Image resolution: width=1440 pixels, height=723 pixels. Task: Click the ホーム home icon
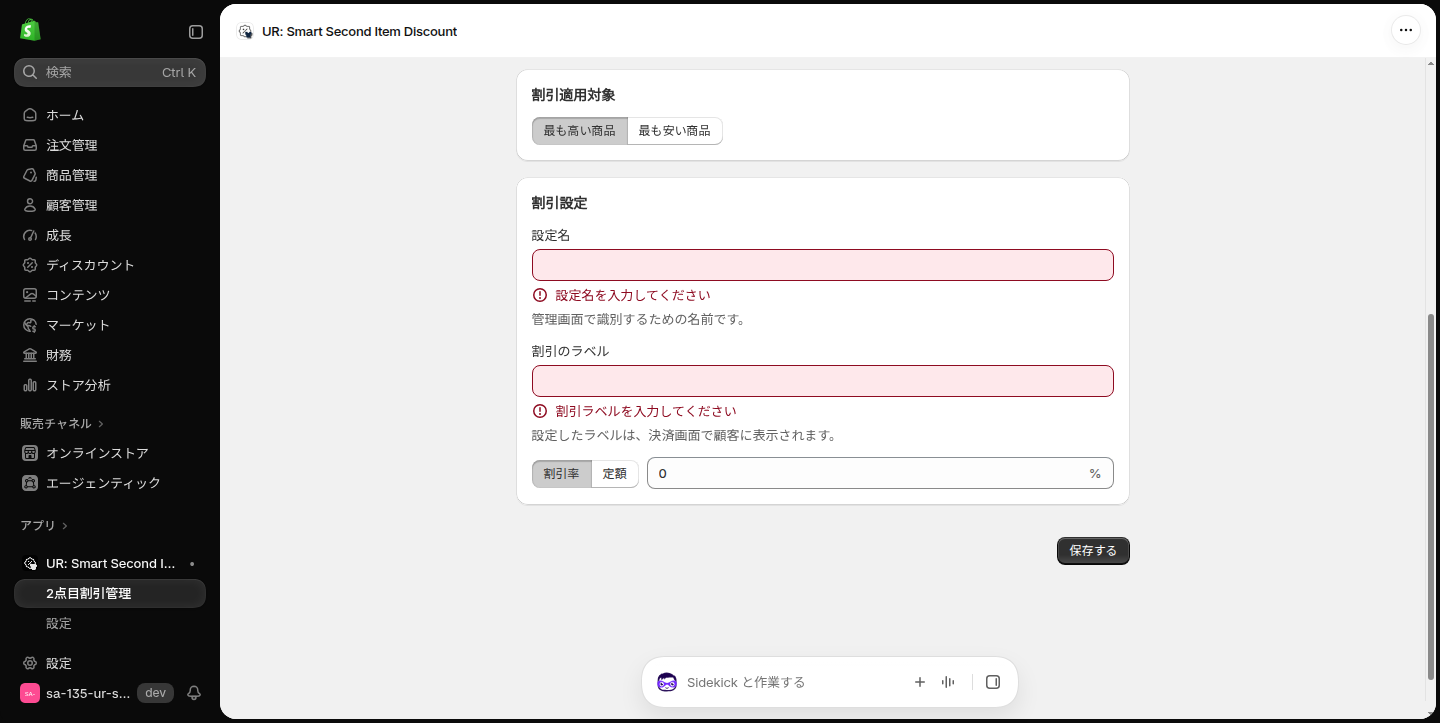tap(30, 115)
